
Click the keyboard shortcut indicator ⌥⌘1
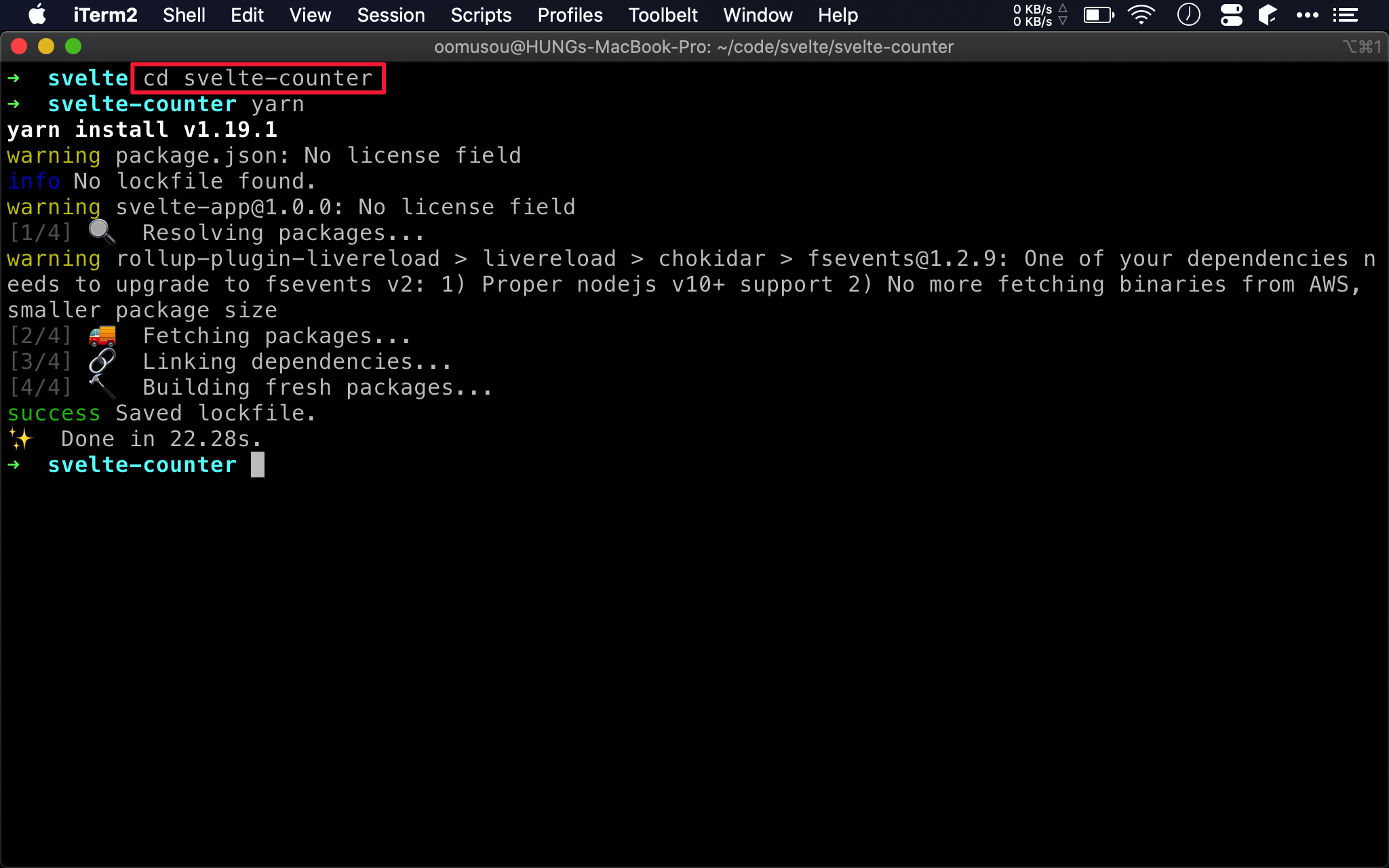coord(1362,47)
